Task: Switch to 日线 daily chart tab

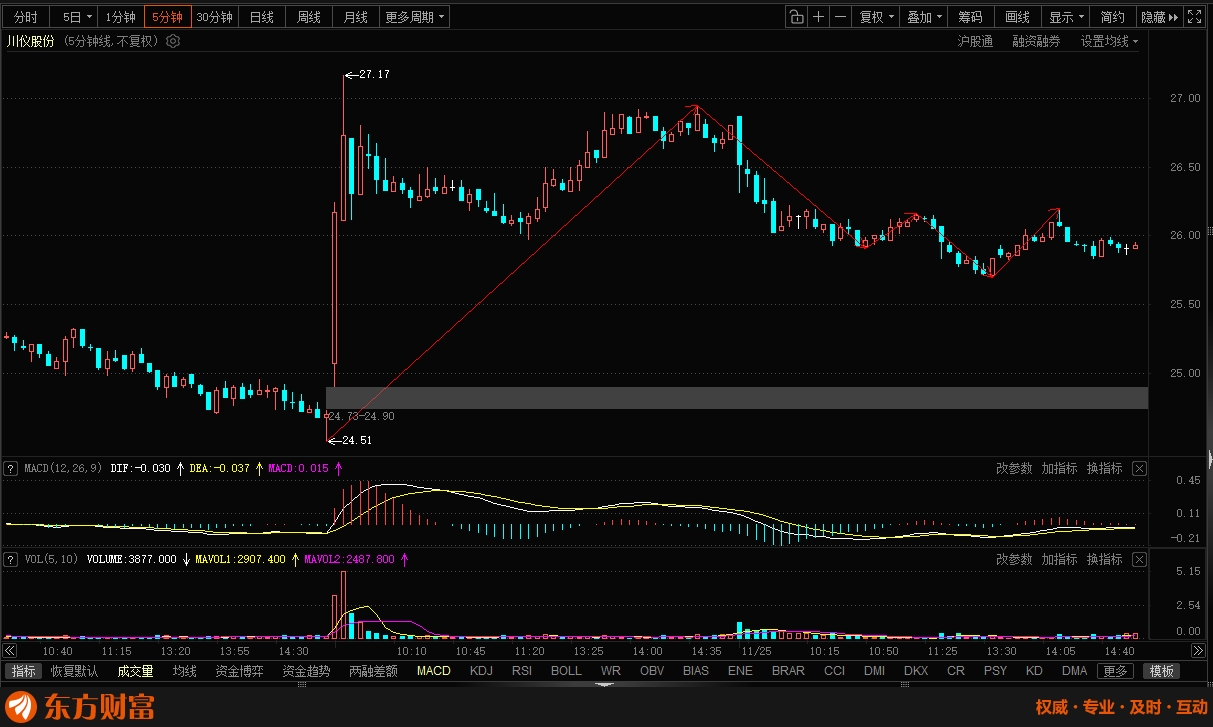Action: [x=262, y=17]
